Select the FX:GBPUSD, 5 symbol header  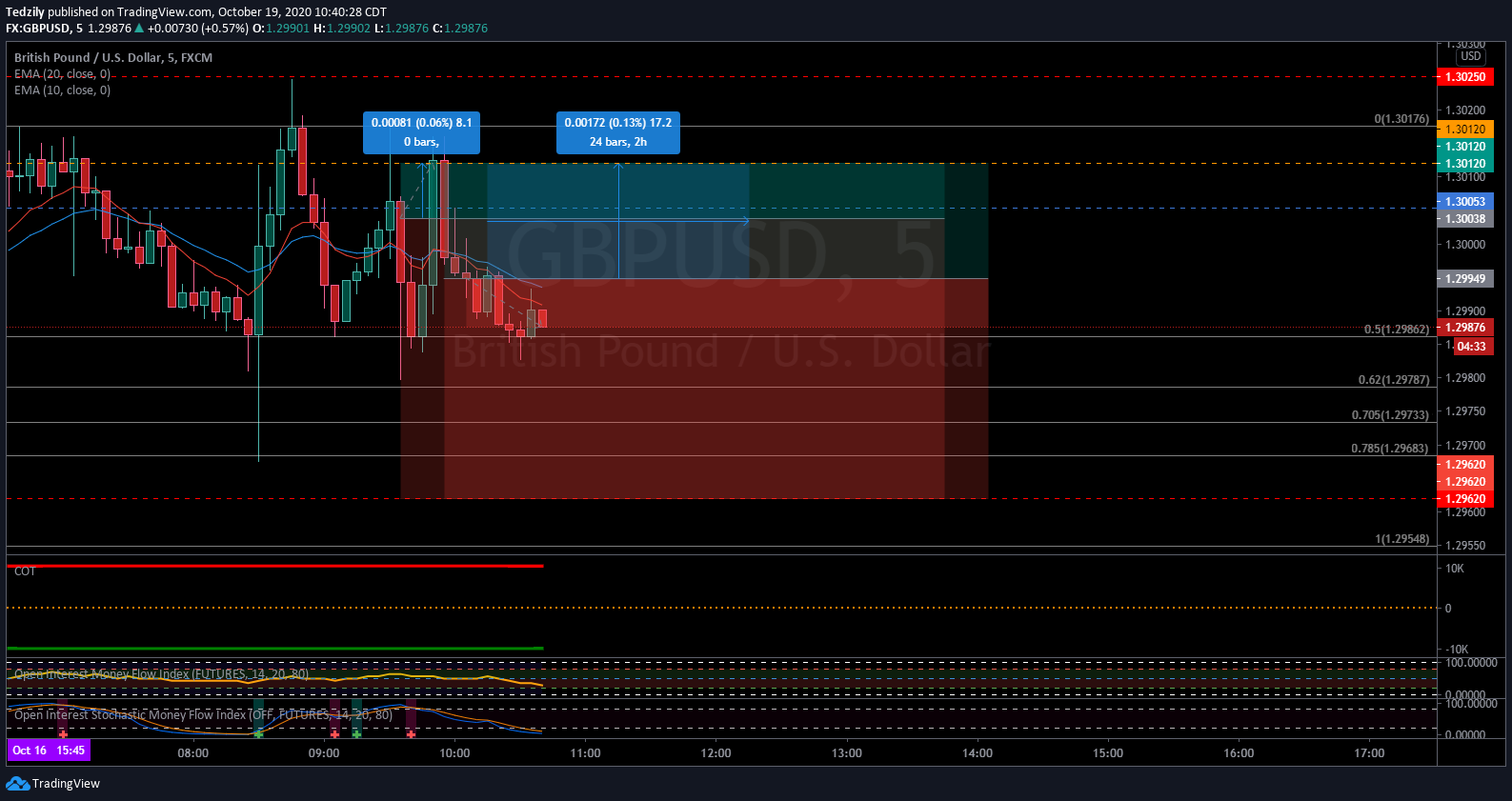point(44,29)
